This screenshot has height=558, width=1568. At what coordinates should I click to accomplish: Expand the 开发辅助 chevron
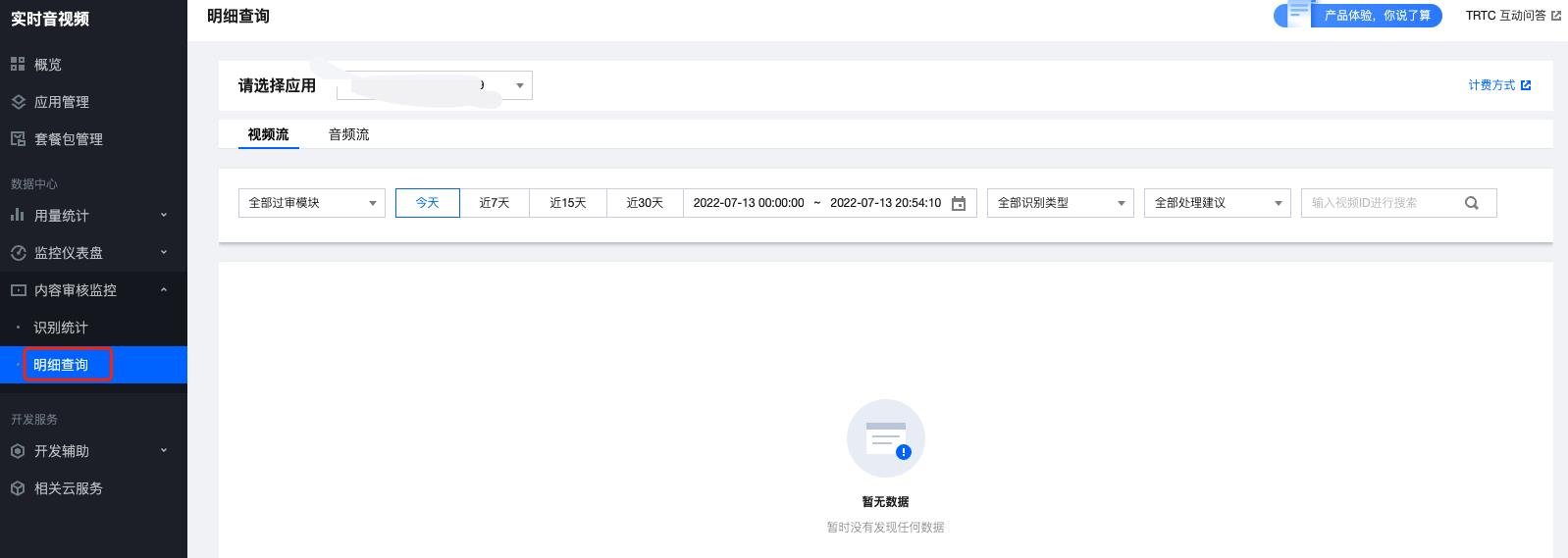click(164, 450)
